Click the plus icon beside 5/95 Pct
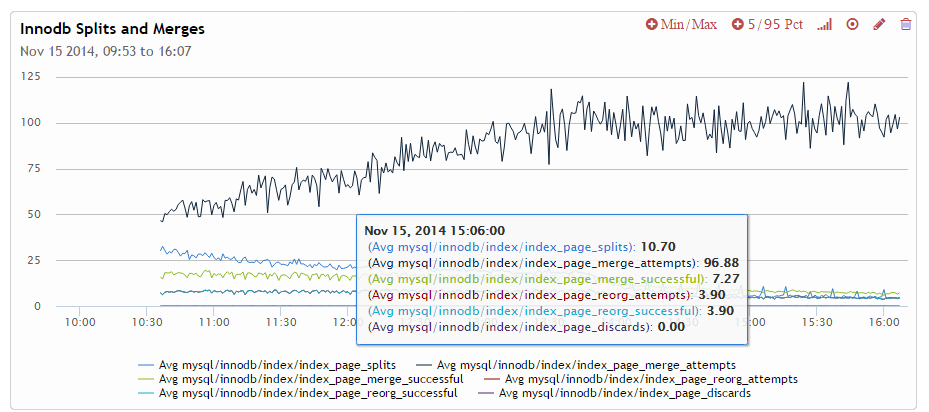 coord(738,24)
